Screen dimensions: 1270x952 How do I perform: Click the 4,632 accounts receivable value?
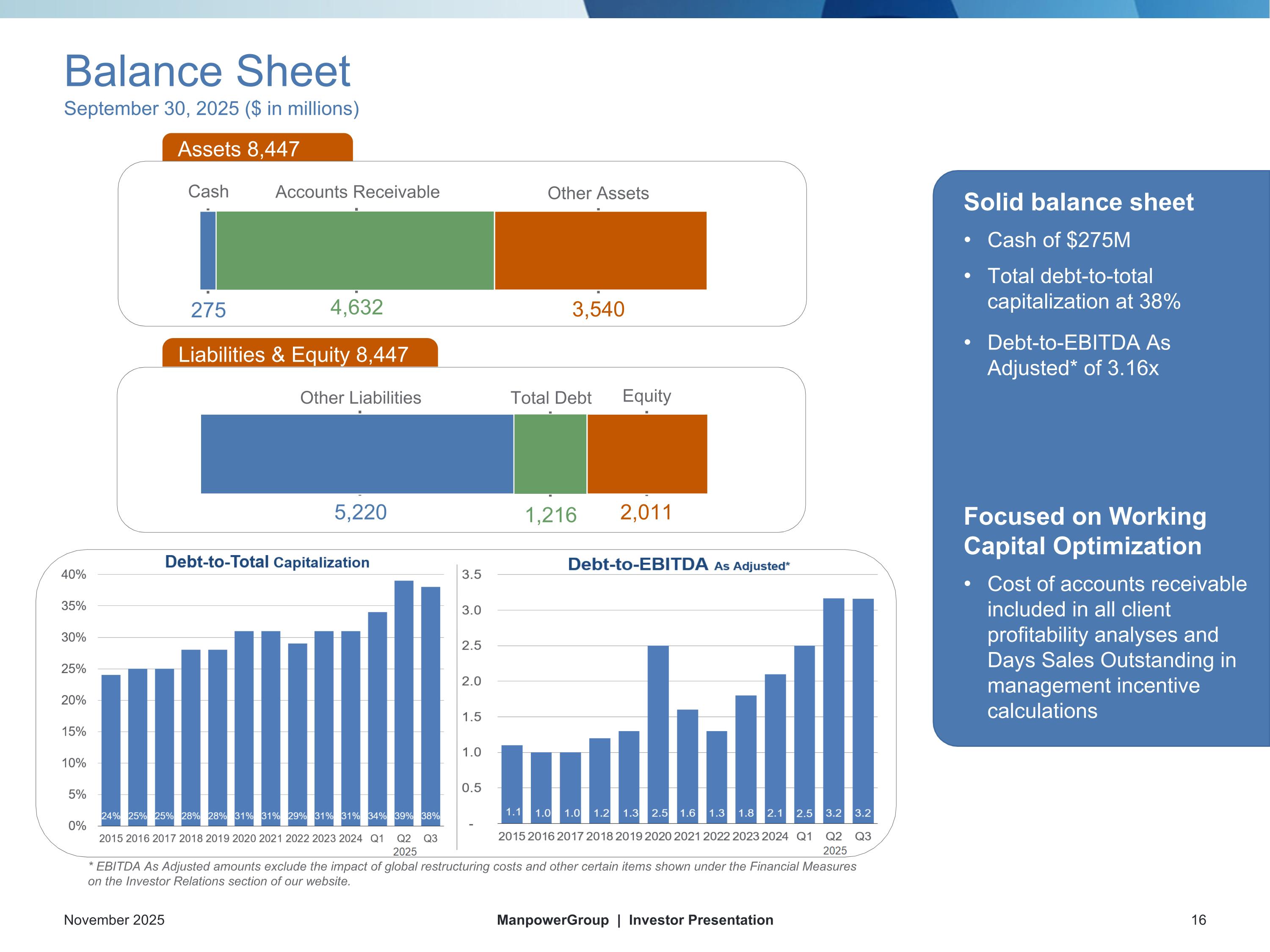[x=356, y=308]
